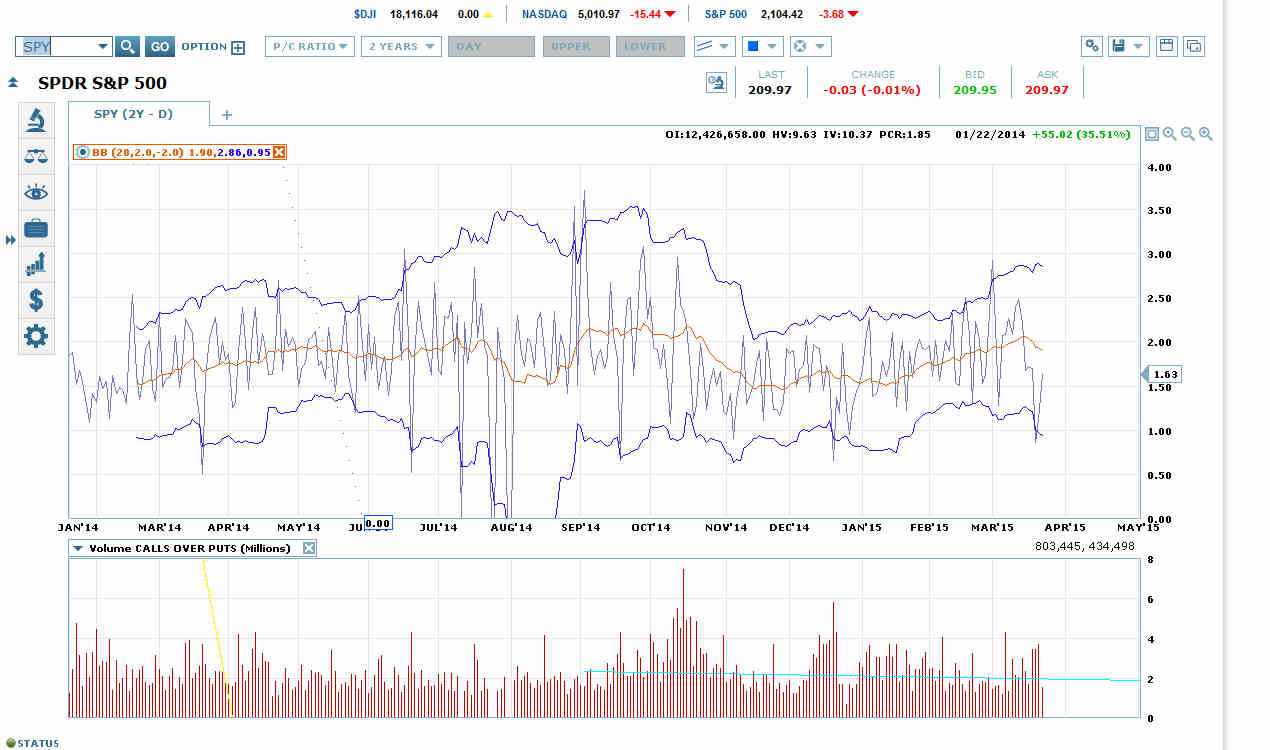Open the dollar sign icon in sidebar
This screenshot has height=750, width=1270.
pos(36,300)
